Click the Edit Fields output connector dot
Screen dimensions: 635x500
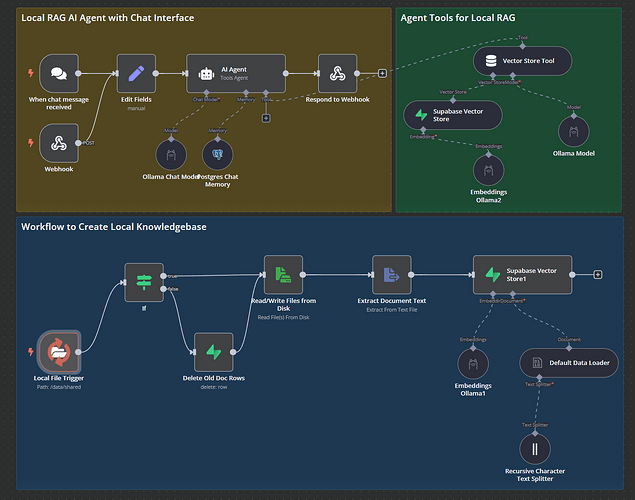pyautogui.click(x=156, y=73)
